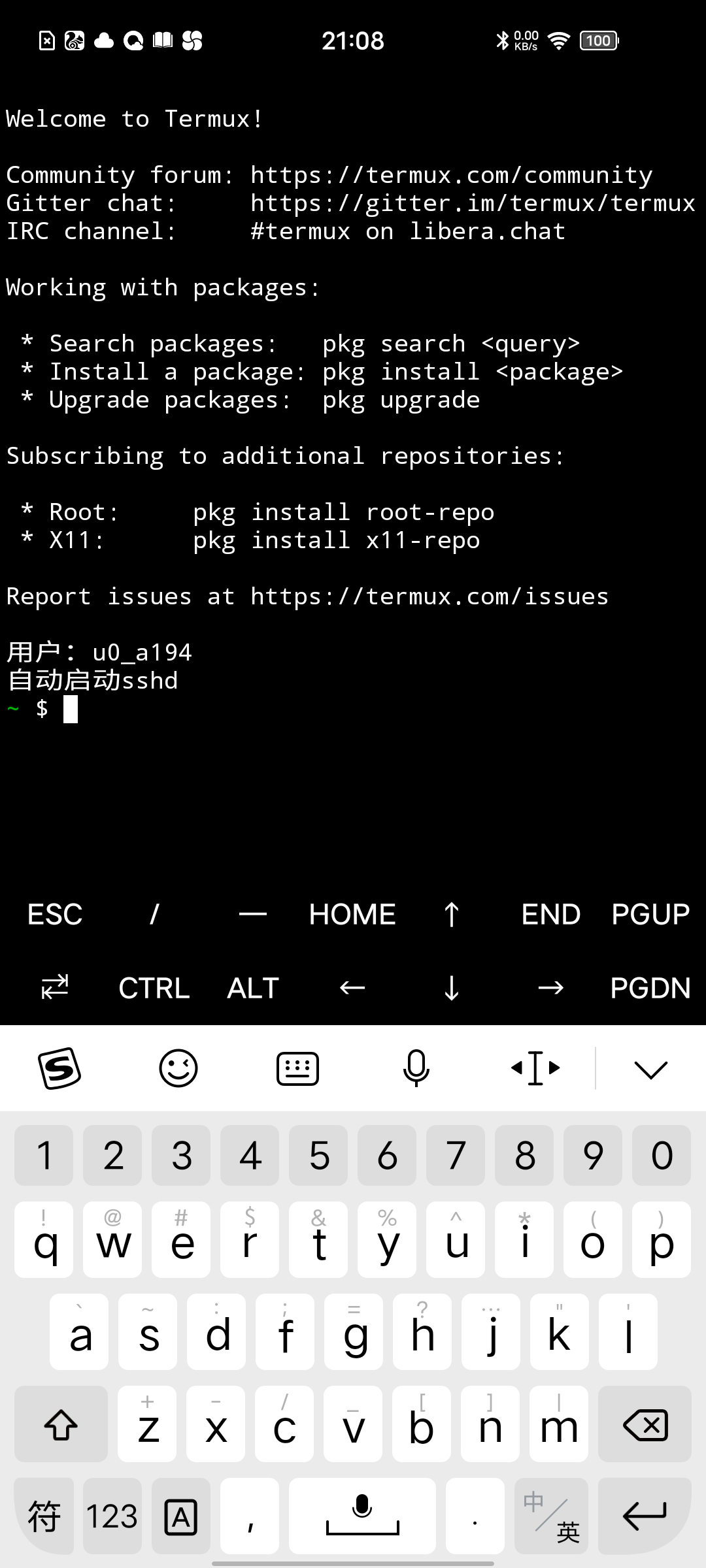This screenshot has width=706, height=1568.
Task: Toggle the ALT modifier key
Action: tap(253, 988)
